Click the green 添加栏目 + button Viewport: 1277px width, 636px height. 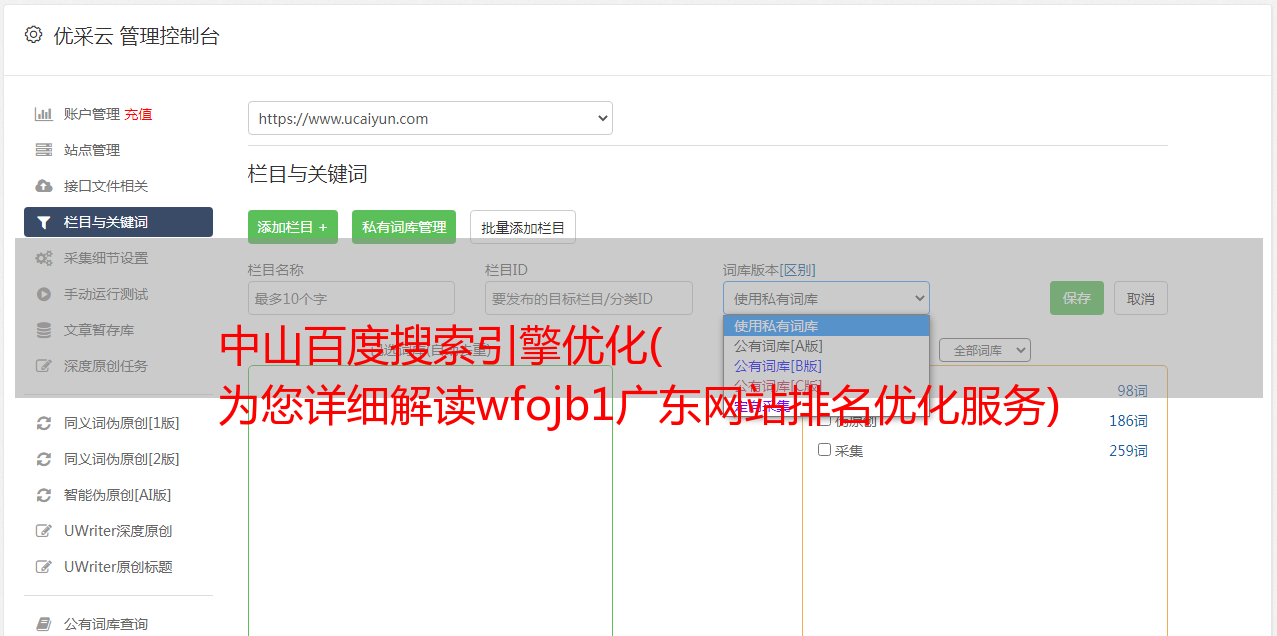293,227
